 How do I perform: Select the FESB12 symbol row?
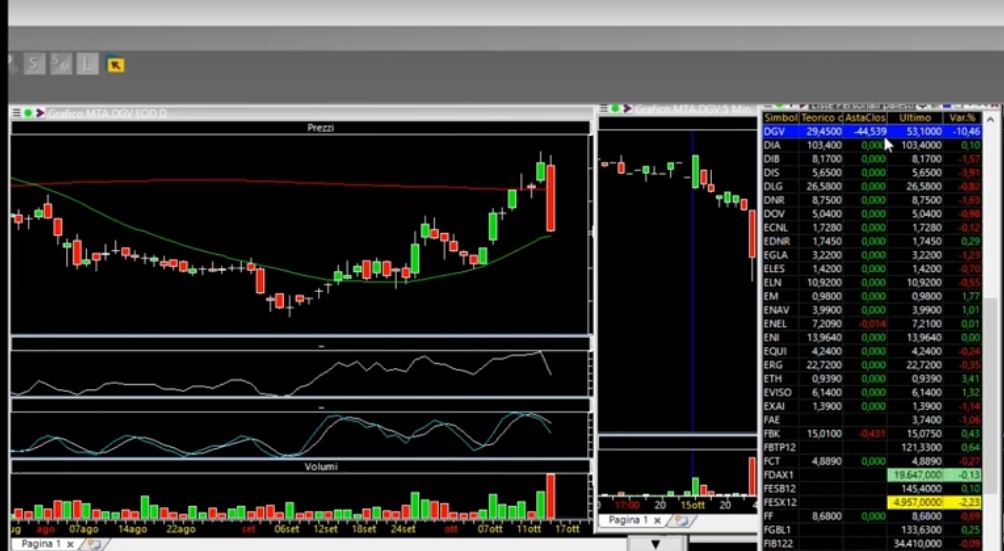(x=872, y=488)
